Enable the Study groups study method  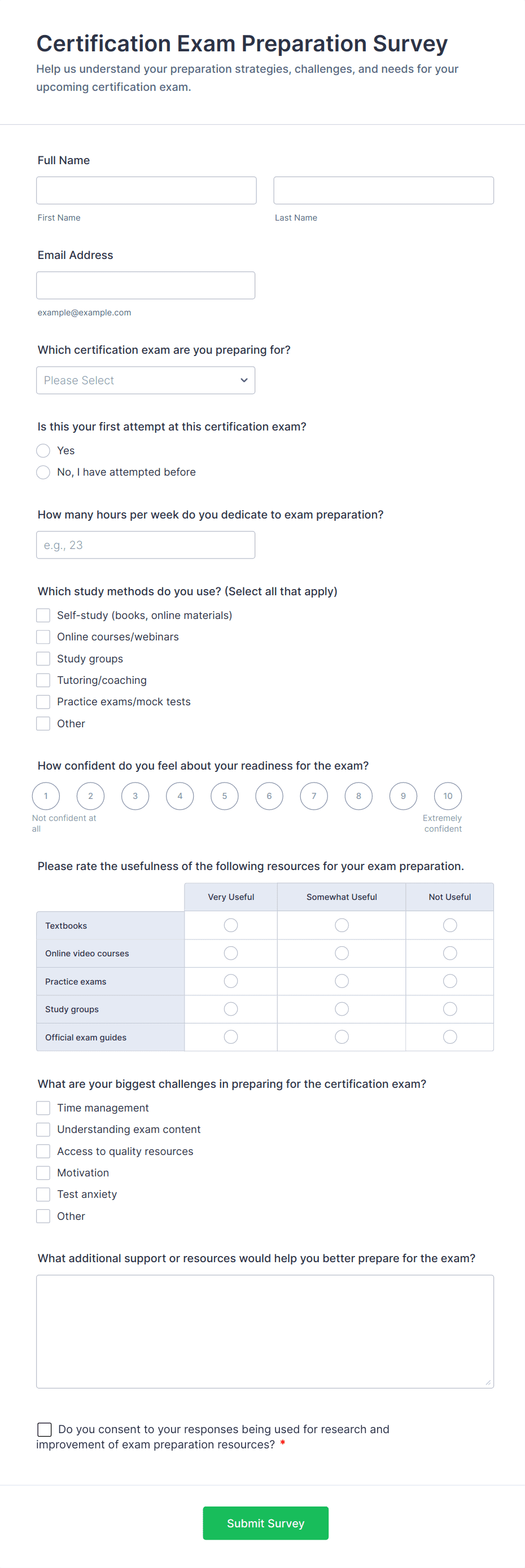pyautogui.click(x=43, y=658)
